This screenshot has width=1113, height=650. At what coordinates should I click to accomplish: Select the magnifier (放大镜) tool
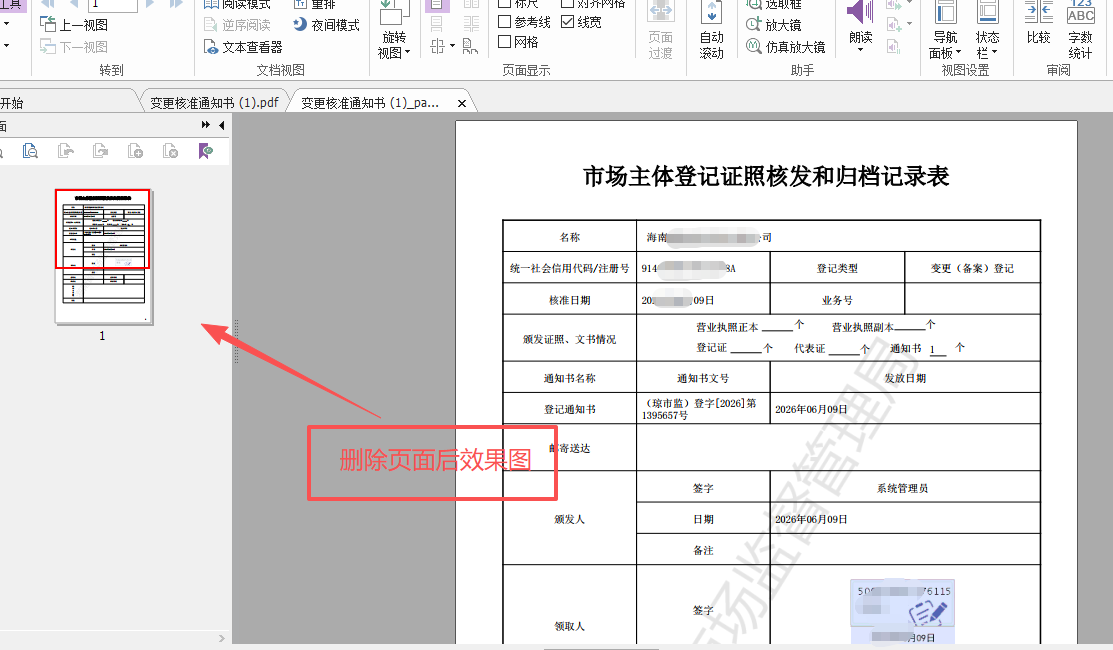point(774,25)
